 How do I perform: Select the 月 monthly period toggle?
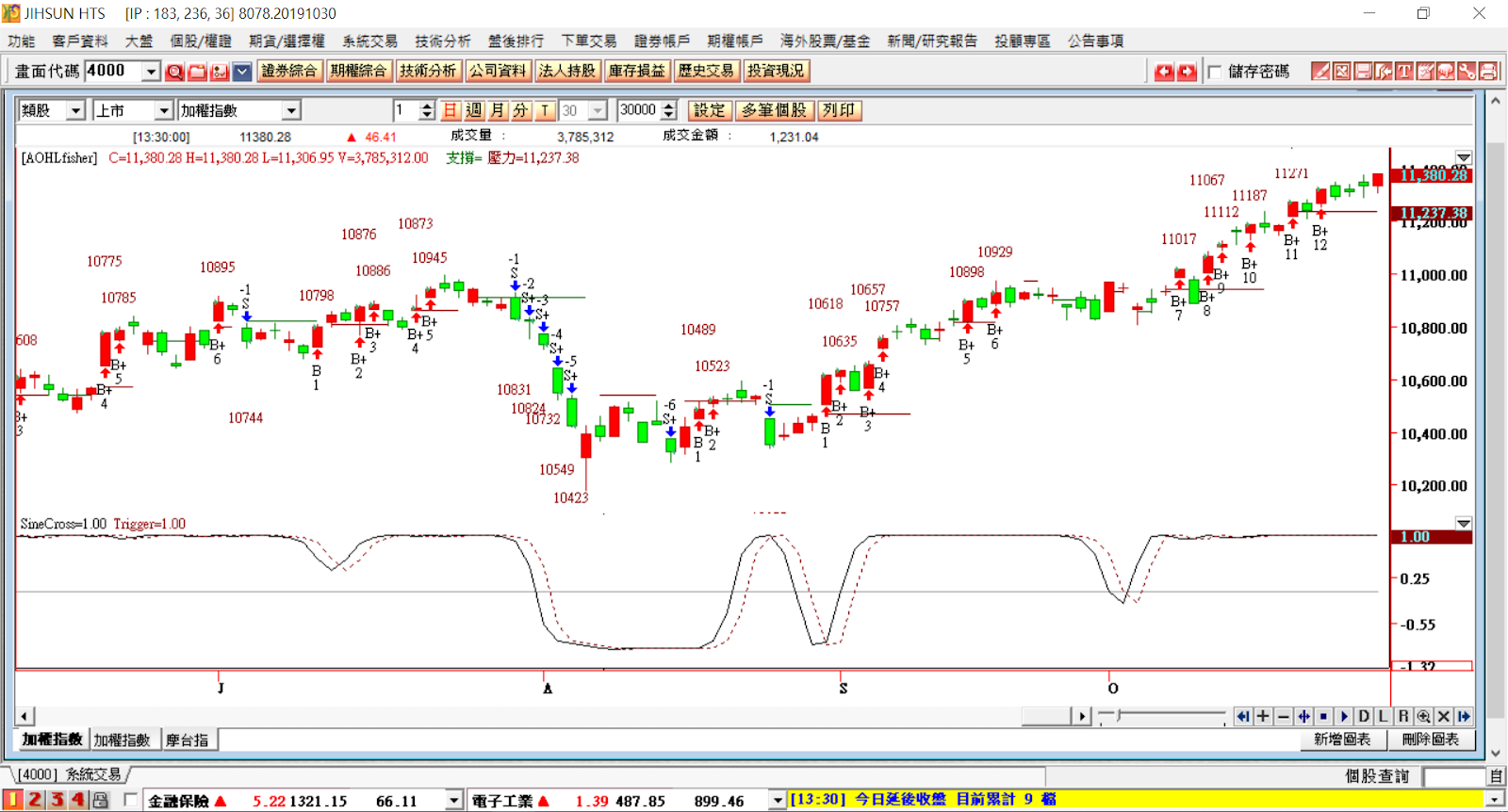click(498, 110)
